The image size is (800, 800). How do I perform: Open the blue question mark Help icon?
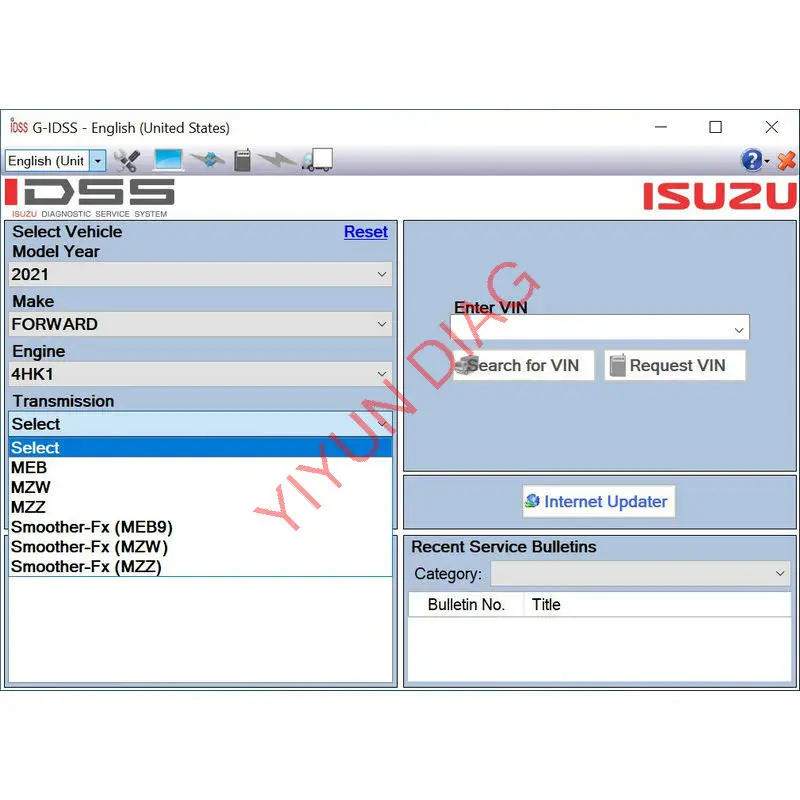pyautogui.click(x=752, y=160)
